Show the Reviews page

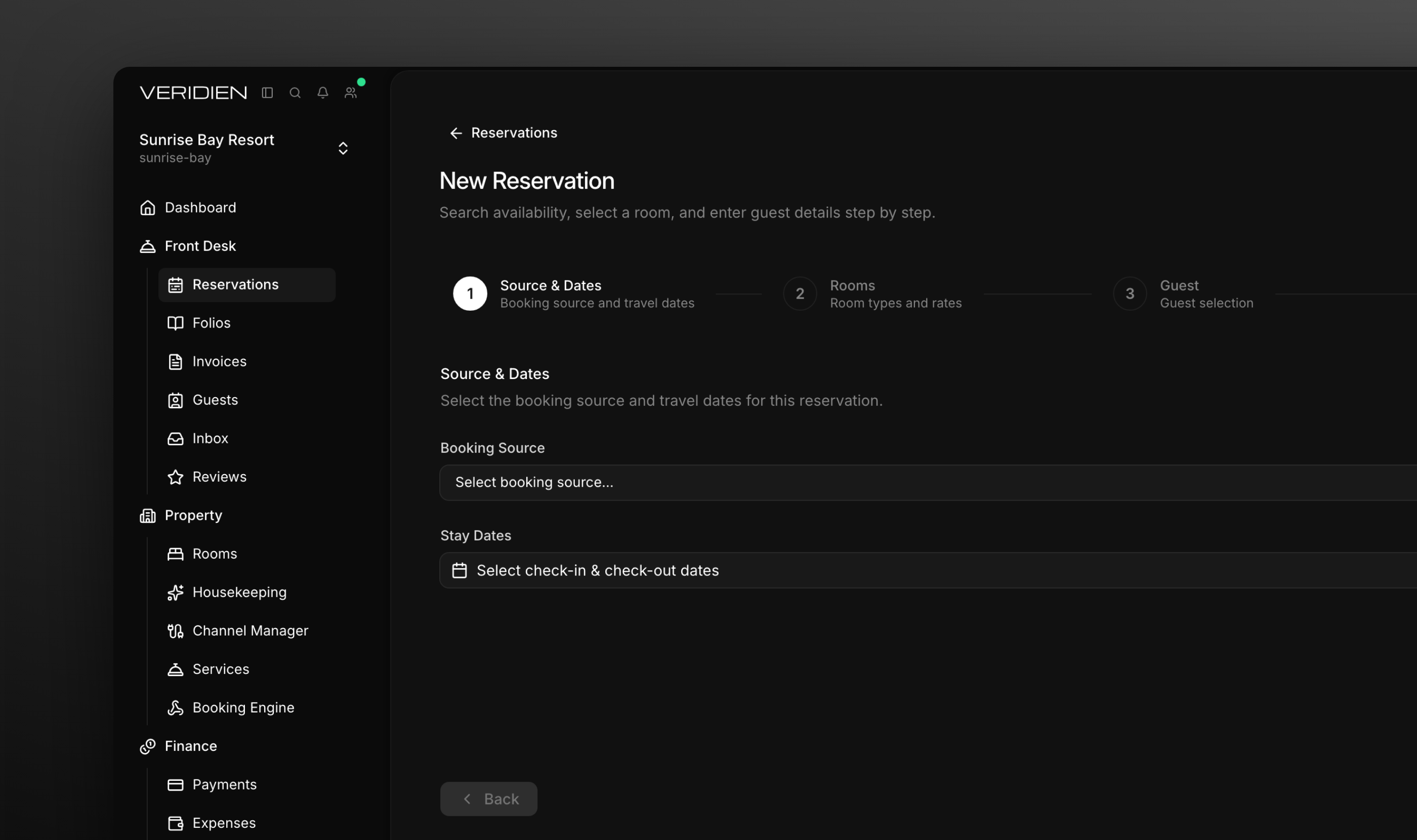point(220,477)
